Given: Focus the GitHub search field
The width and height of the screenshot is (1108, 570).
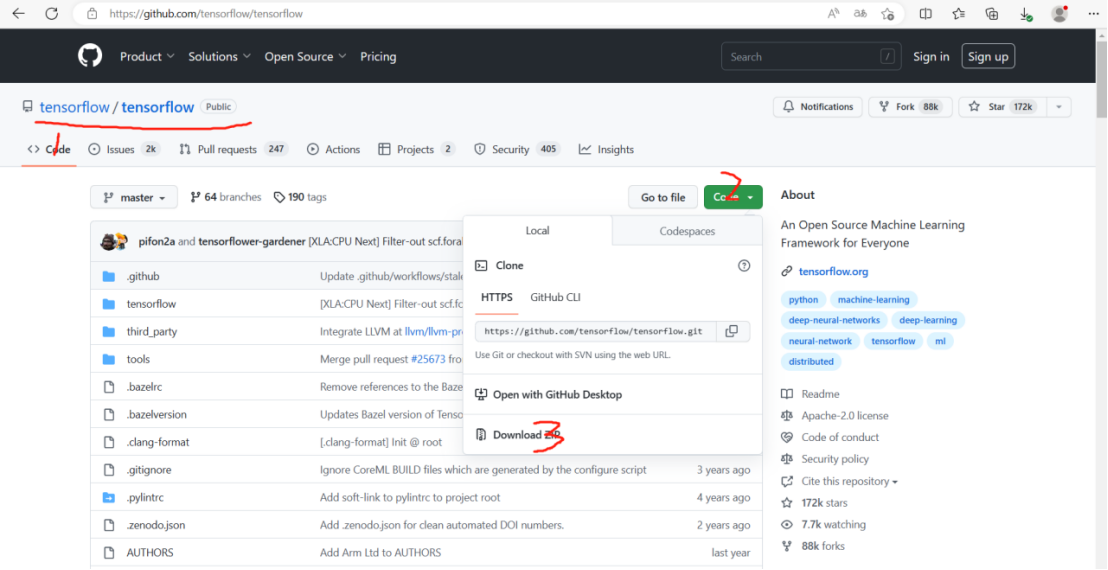Looking at the screenshot, I should (811, 57).
